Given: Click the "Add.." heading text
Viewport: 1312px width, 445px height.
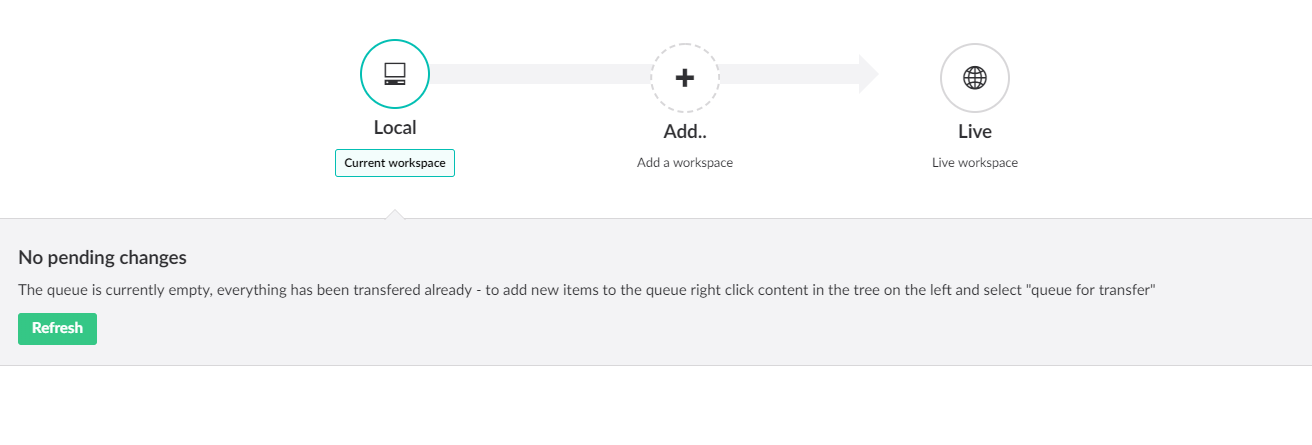Looking at the screenshot, I should (685, 131).
